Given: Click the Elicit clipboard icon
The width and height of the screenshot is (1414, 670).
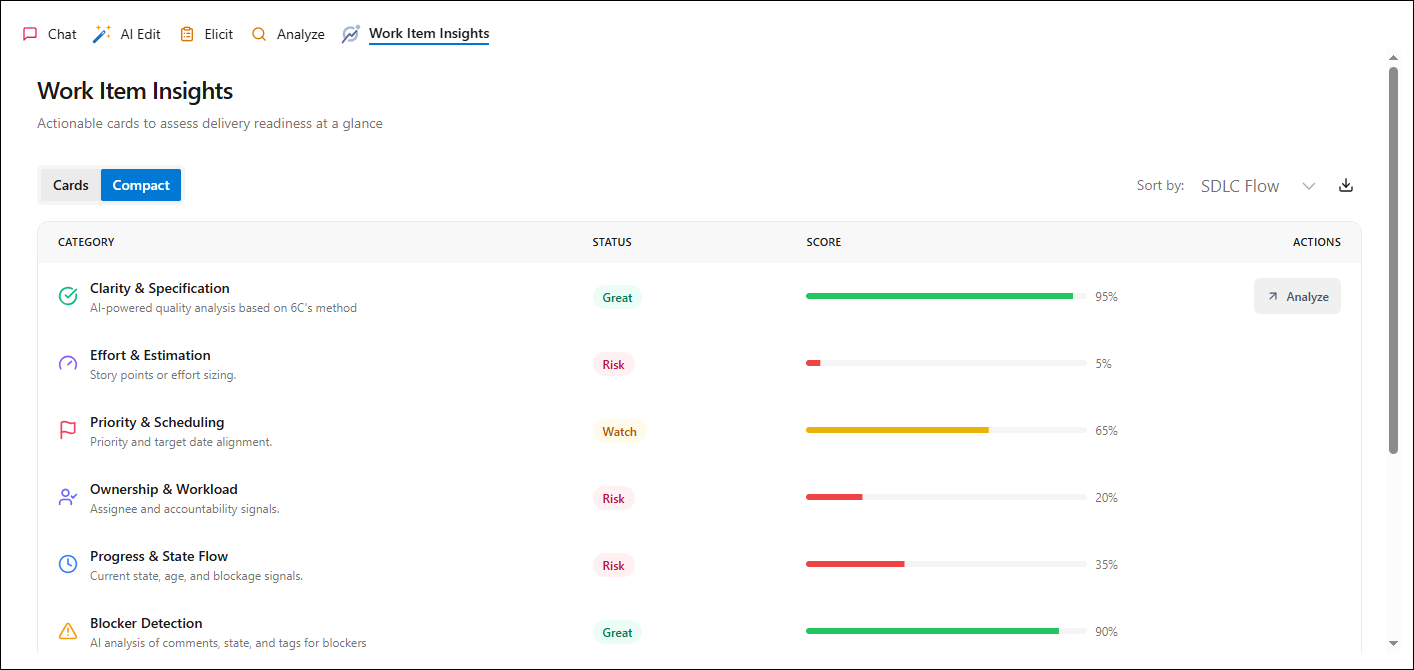Looking at the screenshot, I should coord(187,34).
